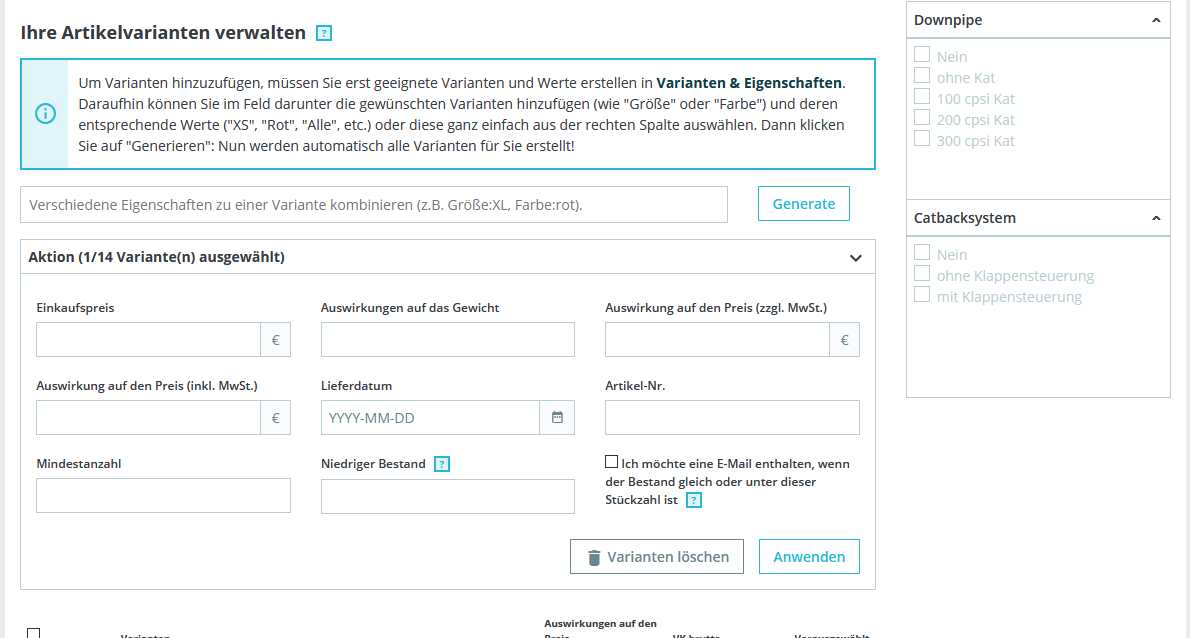Click help icon beside Artikelvarianten verwalten heading
Screen dimensions: 1190x638
(x=323, y=33)
